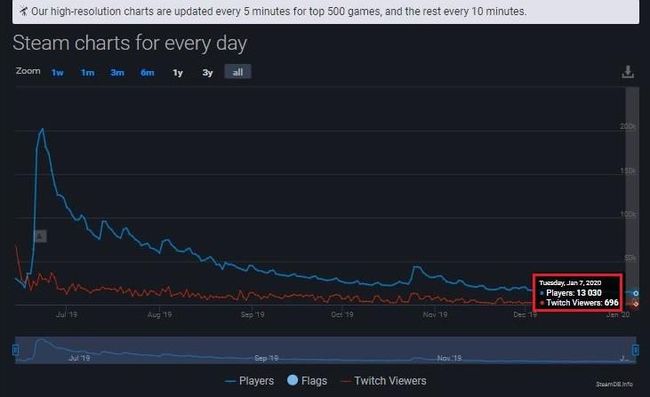The width and height of the screenshot is (650, 397).
Task: Toggle Twitch Viewers series in legend
Action: coord(383,381)
